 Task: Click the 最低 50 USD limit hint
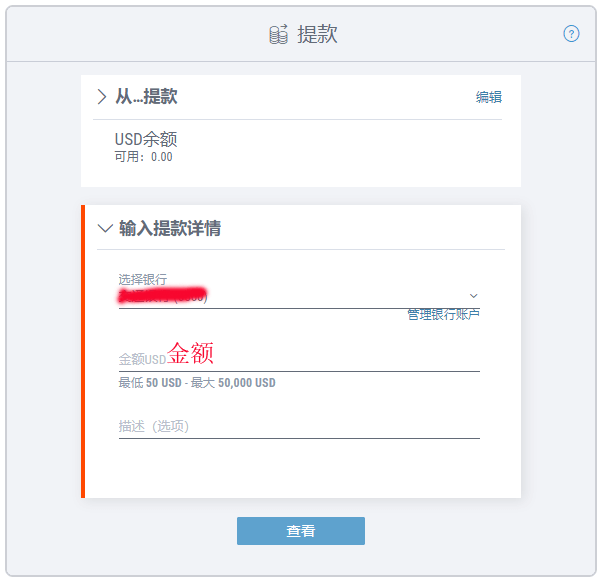[x=197, y=383]
